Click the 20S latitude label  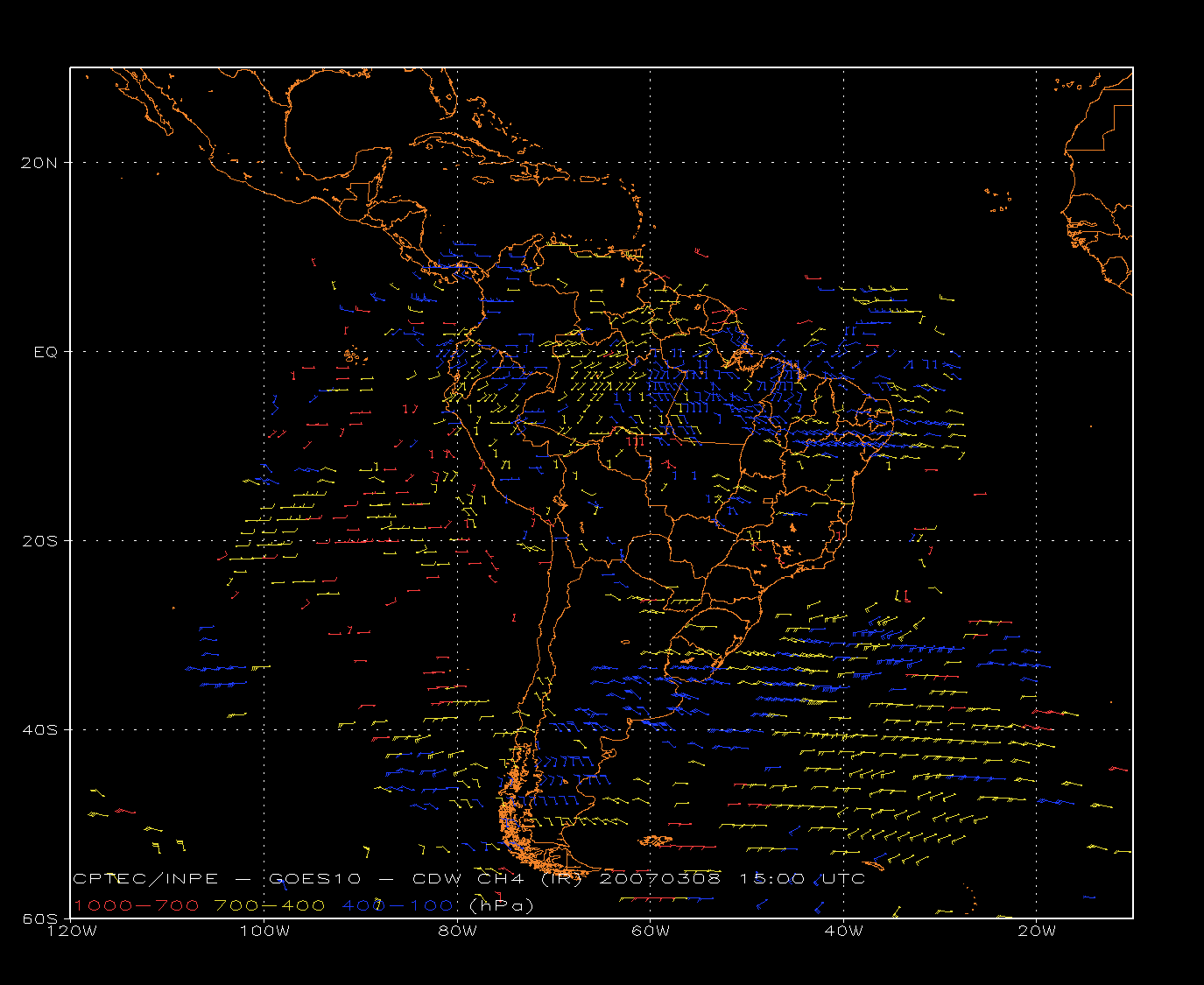pos(41,541)
